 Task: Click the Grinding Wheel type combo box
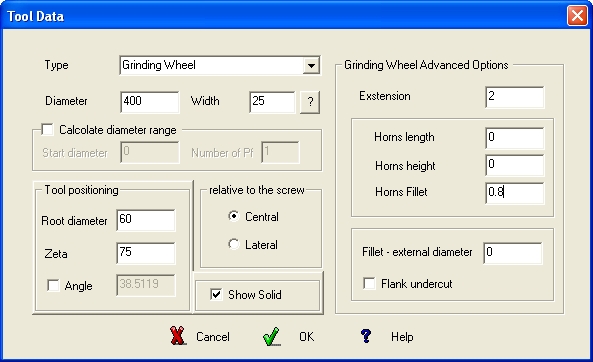click(219, 65)
